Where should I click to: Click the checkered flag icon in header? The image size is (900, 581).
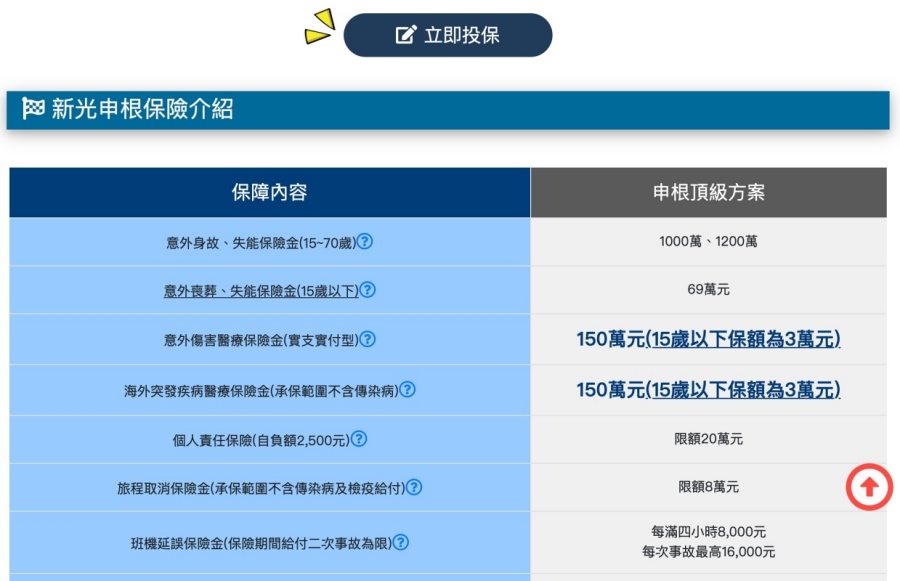pyautogui.click(x=33, y=108)
